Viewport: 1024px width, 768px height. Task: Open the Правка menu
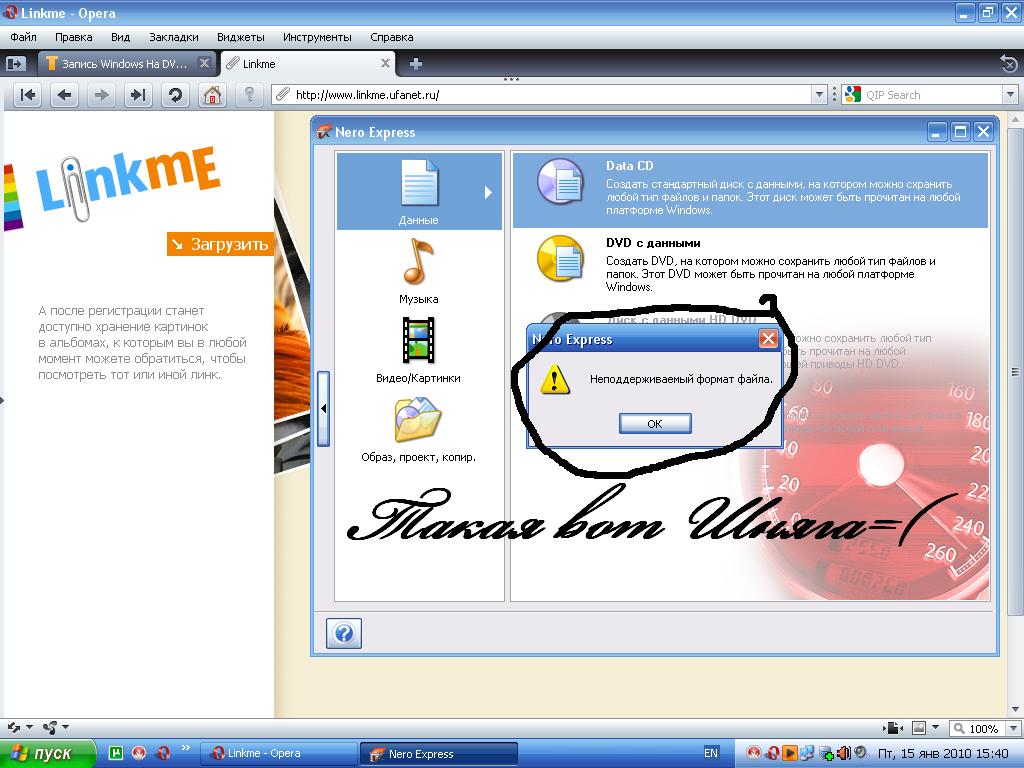pyautogui.click(x=73, y=37)
